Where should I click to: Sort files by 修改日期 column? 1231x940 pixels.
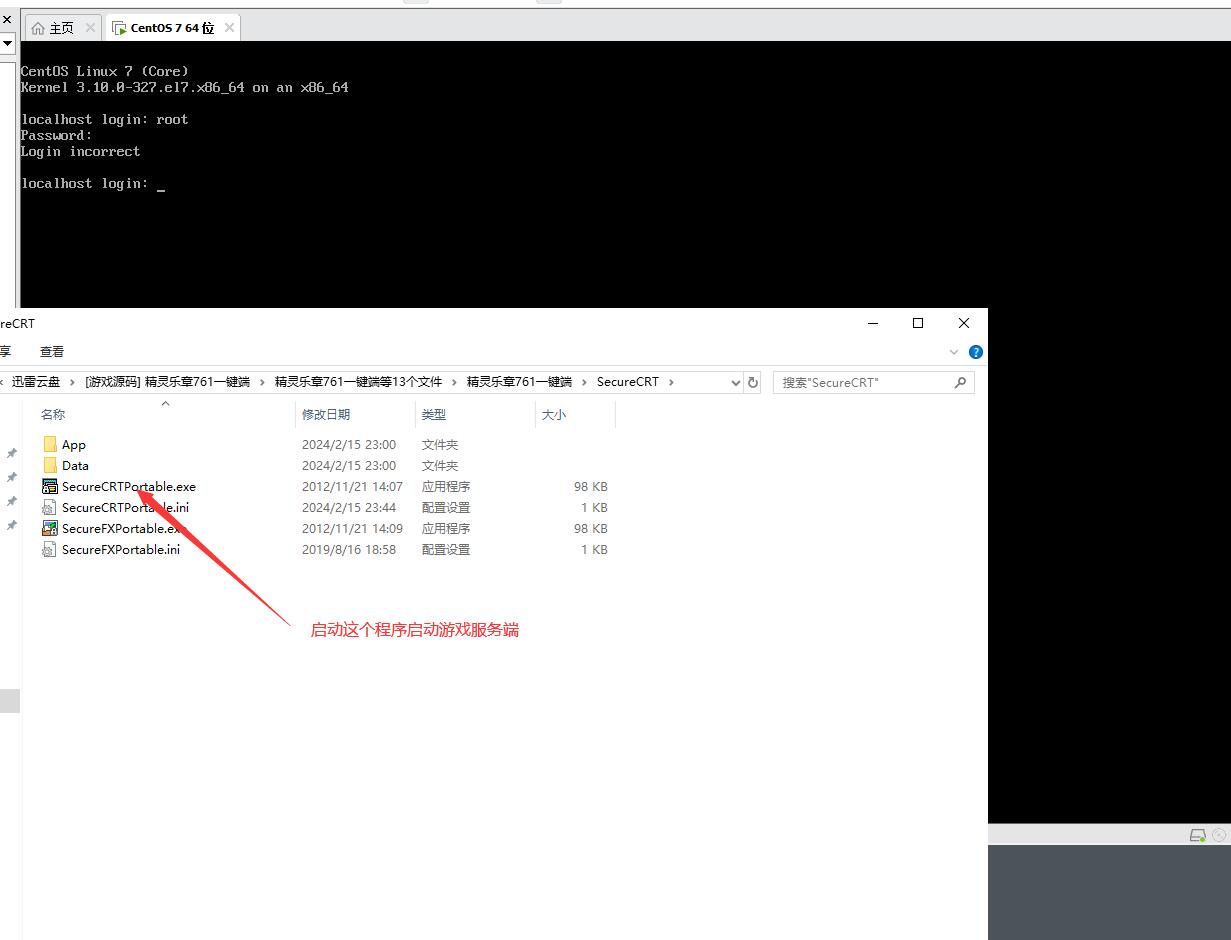326,415
